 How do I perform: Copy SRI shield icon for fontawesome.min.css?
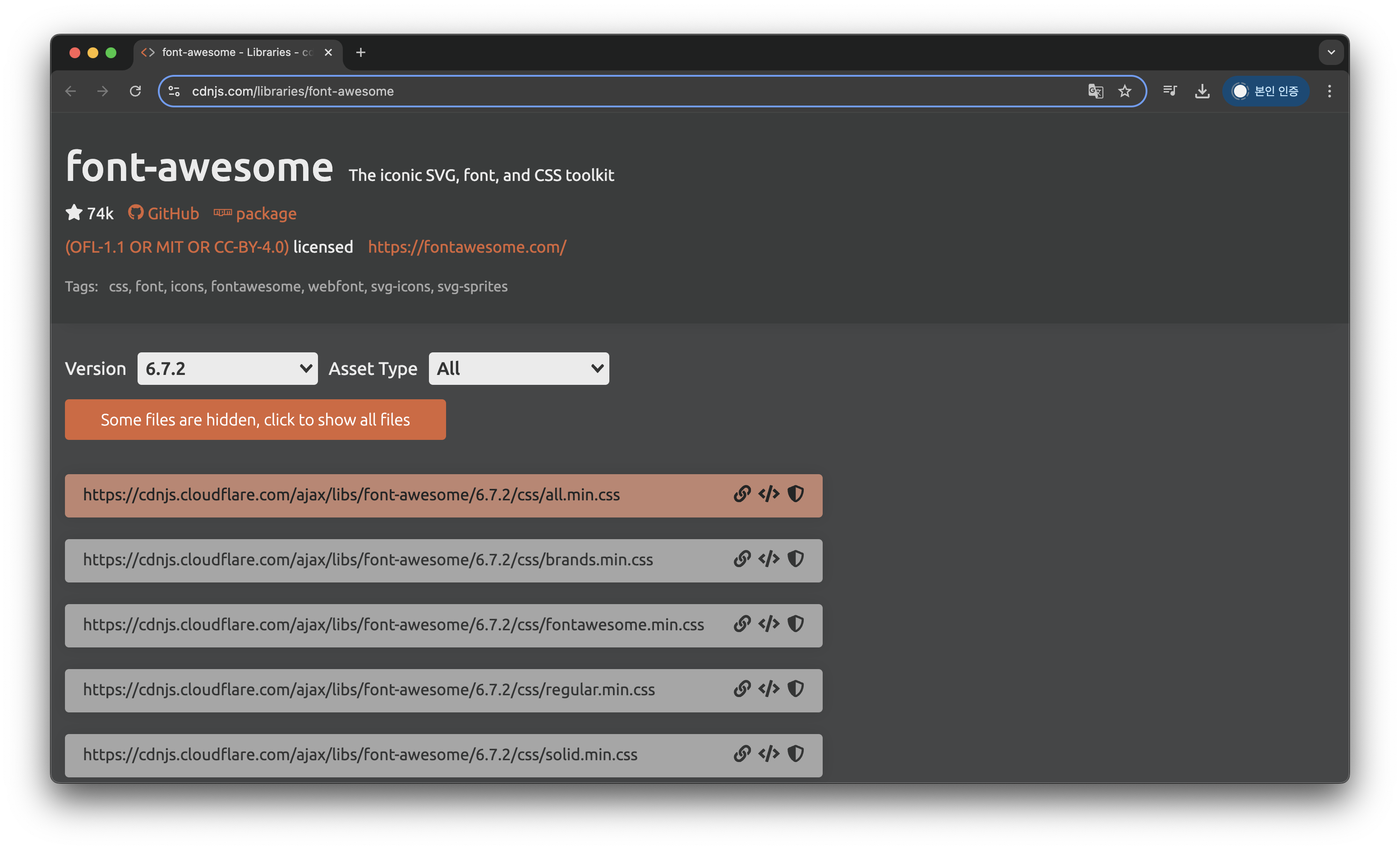point(796,624)
